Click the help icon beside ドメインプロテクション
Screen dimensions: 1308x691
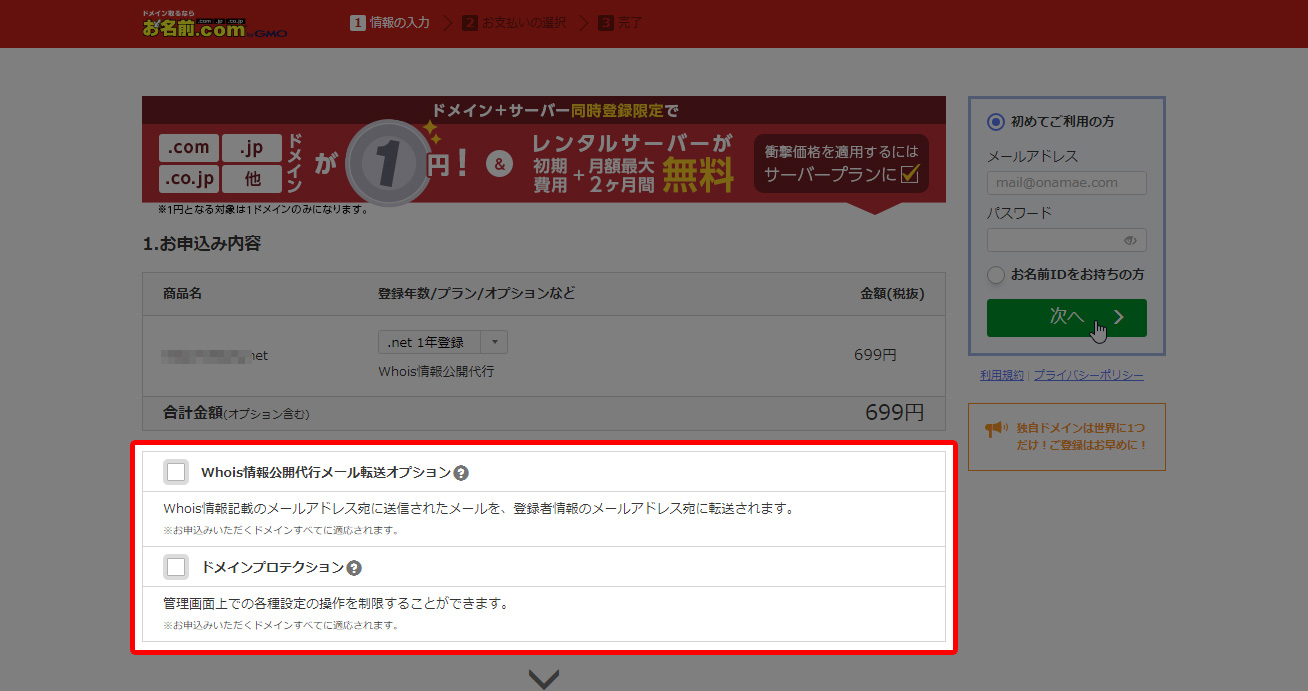tap(354, 568)
